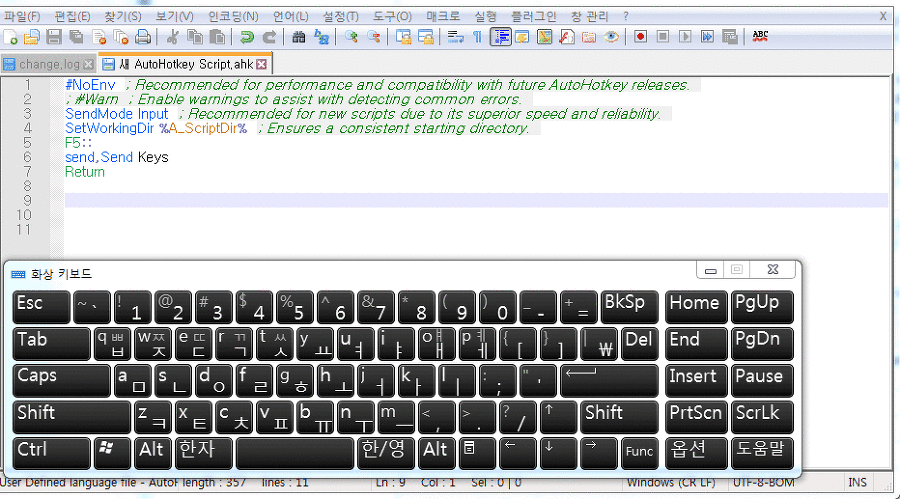The height and width of the screenshot is (499, 900).
Task: Open the 인코딩(N) menu
Action: point(233,16)
